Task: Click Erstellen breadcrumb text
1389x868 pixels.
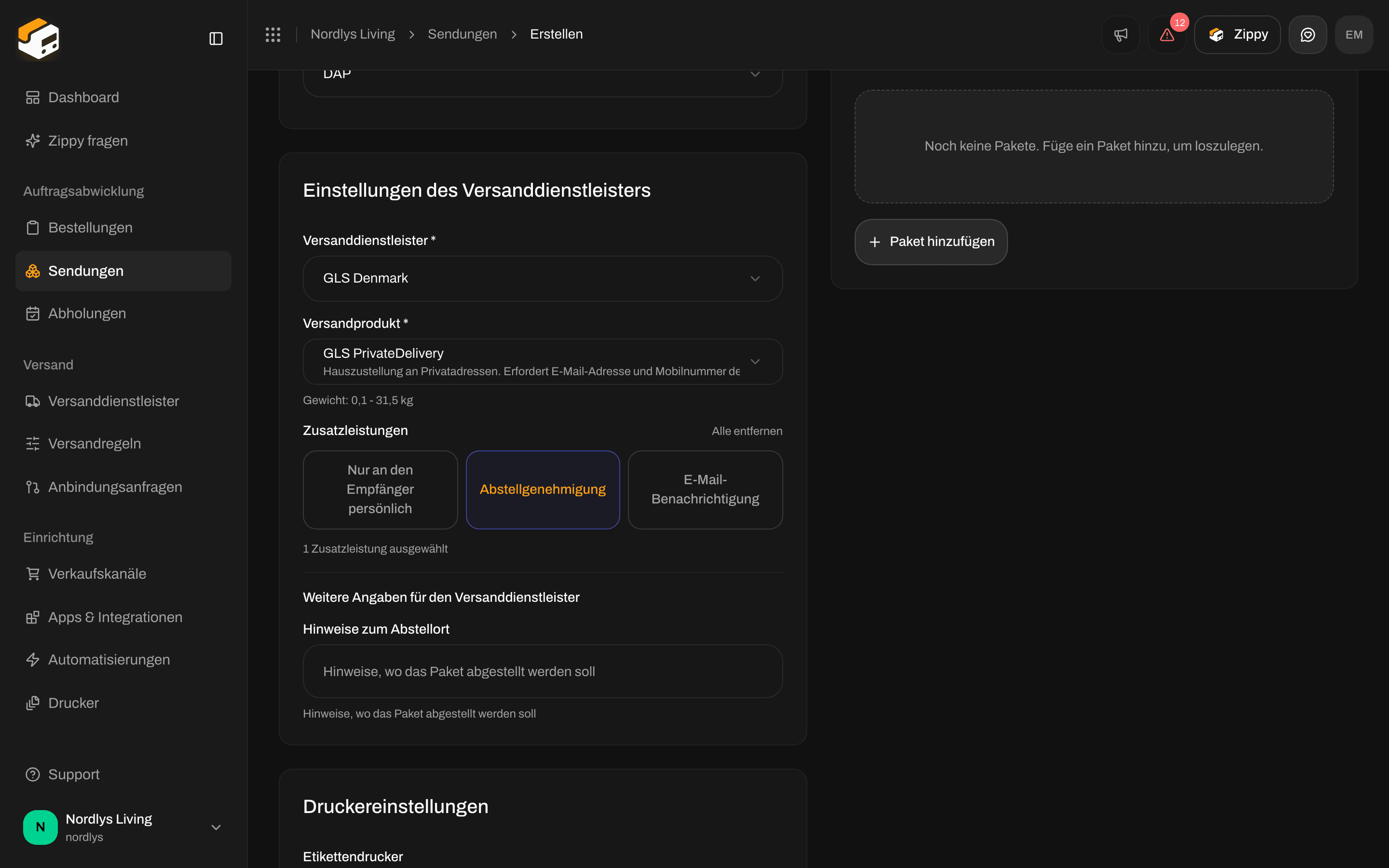Action: (556, 34)
